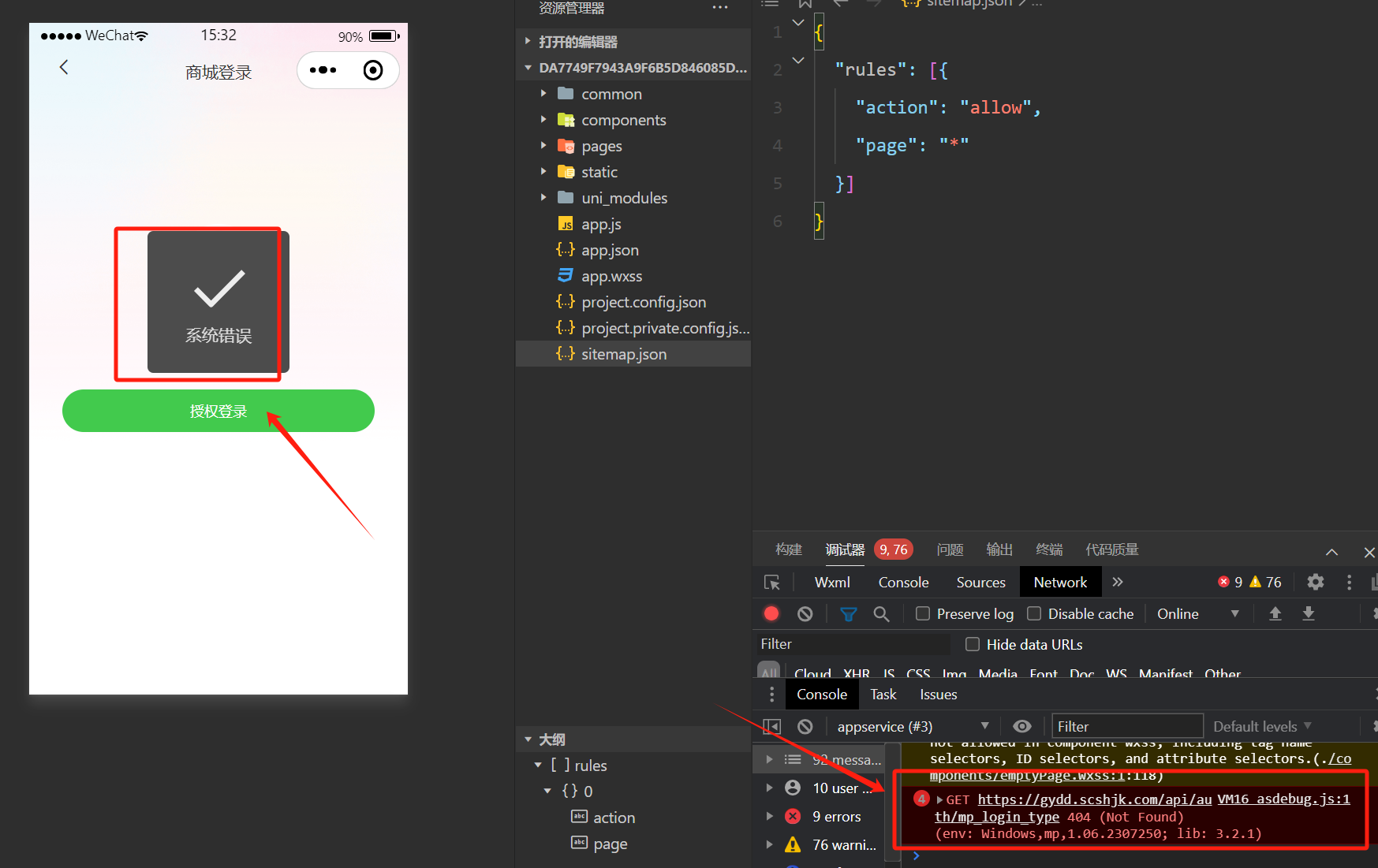Select the Task drawer tab
The image size is (1378, 868).
[x=883, y=695]
